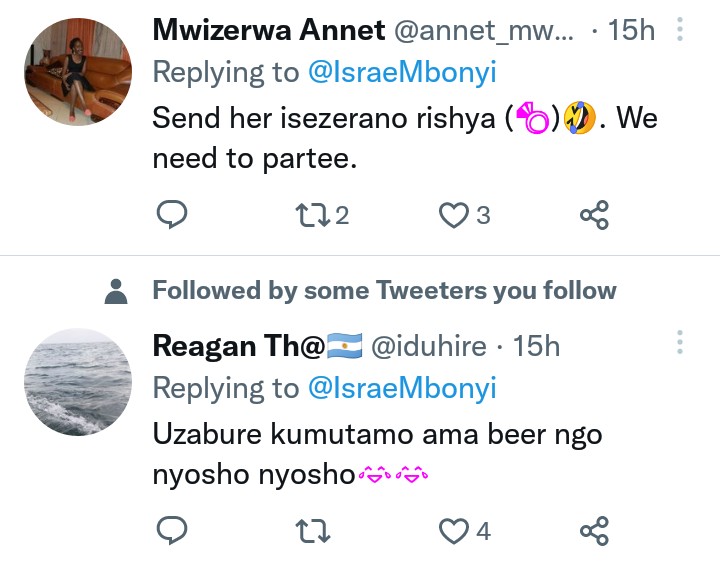
Task: Open Reagan Th@'s ocean profile picture
Action: point(77,382)
